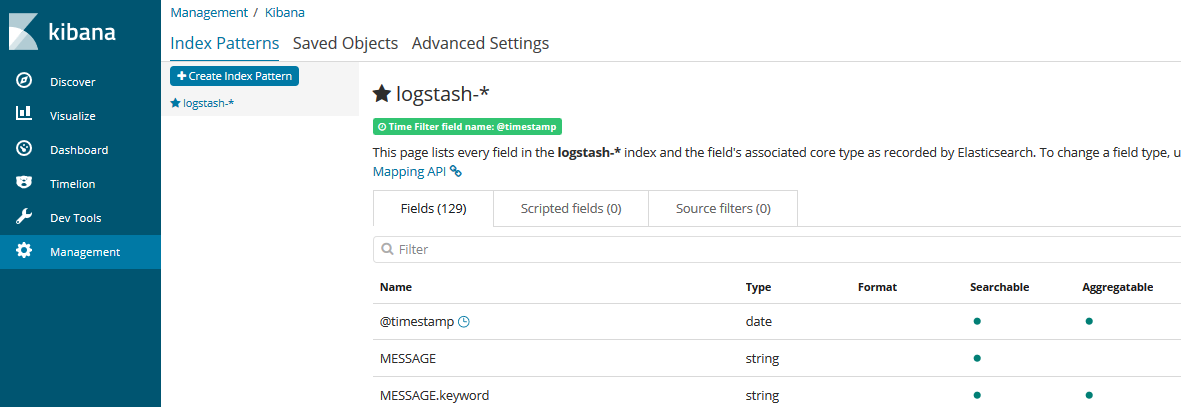Open Dev Tools via wrench icon
1181x407 pixels.
click(25, 217)
